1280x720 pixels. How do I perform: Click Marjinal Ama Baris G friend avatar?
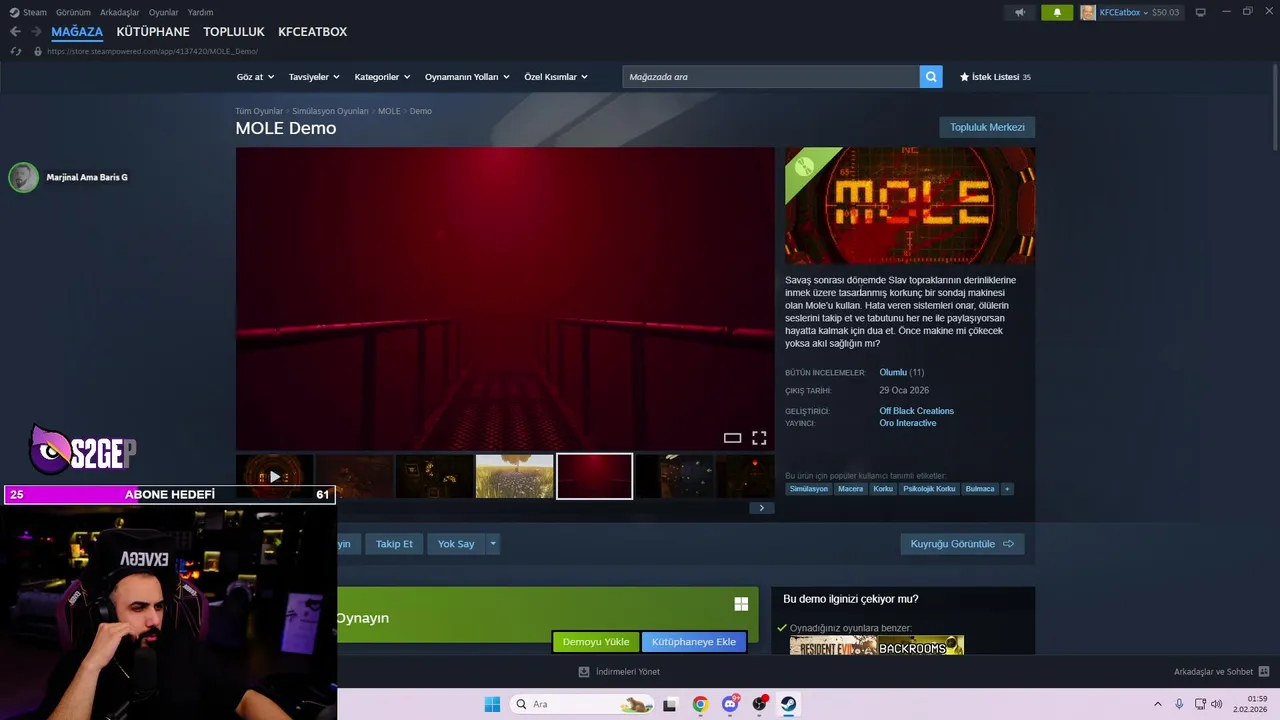tap(23, 177)
